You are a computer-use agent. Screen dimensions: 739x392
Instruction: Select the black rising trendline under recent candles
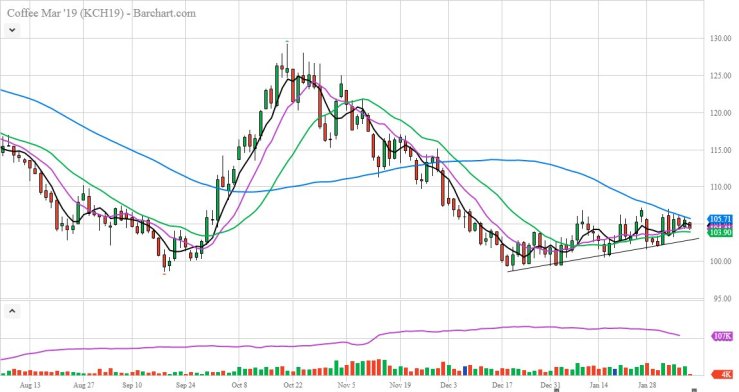coord(603,255)
